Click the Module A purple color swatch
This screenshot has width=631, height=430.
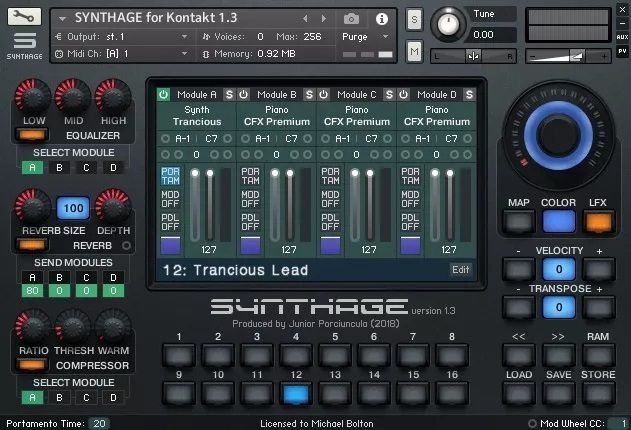(x=170, y=245)
